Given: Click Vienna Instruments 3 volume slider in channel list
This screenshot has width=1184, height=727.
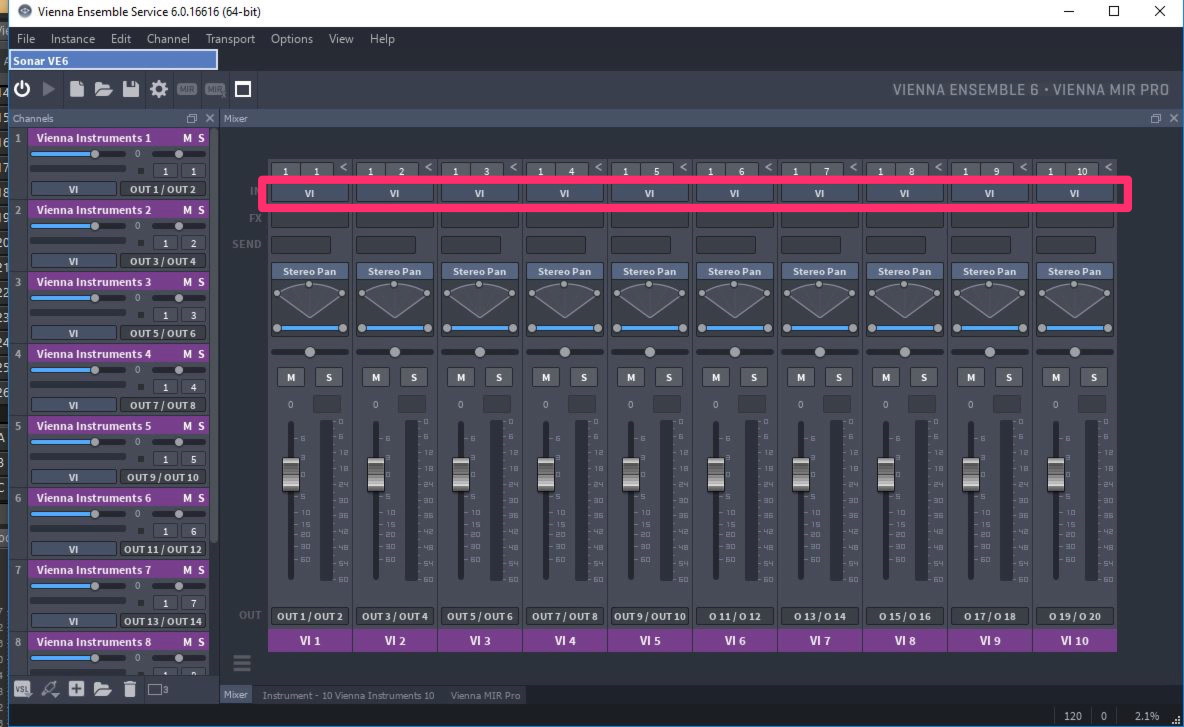Looking at the screenshot, I should coord(78,298).
